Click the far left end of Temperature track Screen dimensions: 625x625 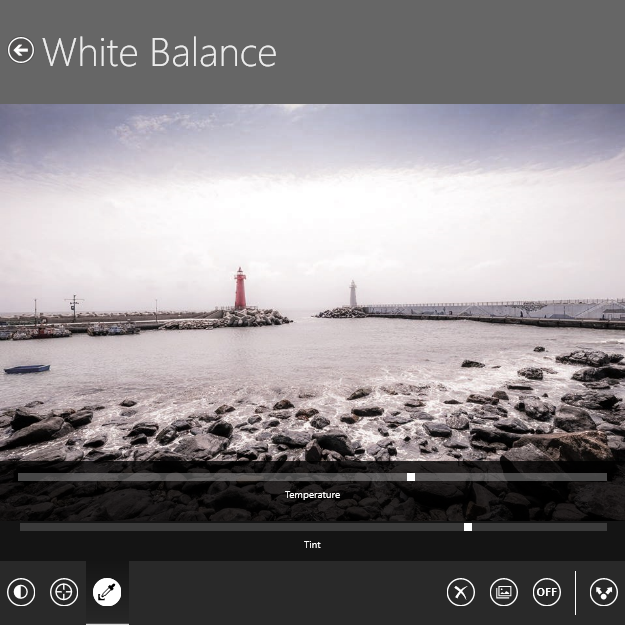coord(22,477)
